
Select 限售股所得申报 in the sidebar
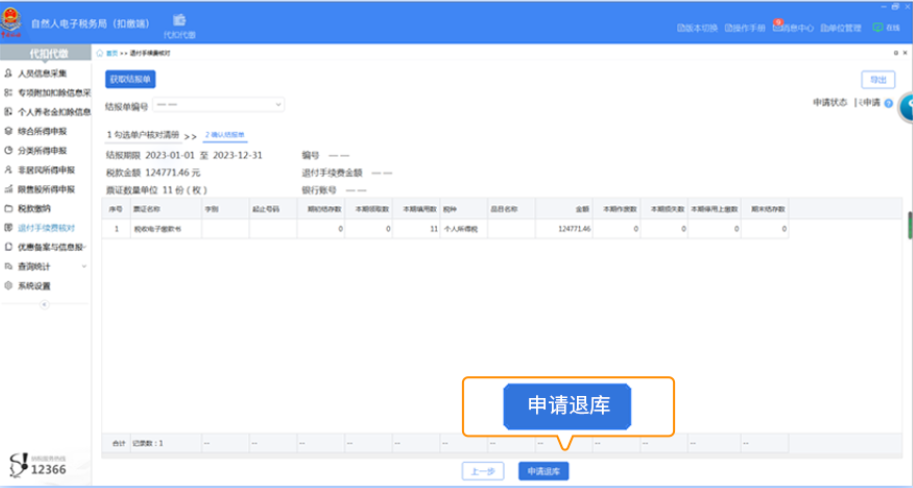(x=40, y=189)
